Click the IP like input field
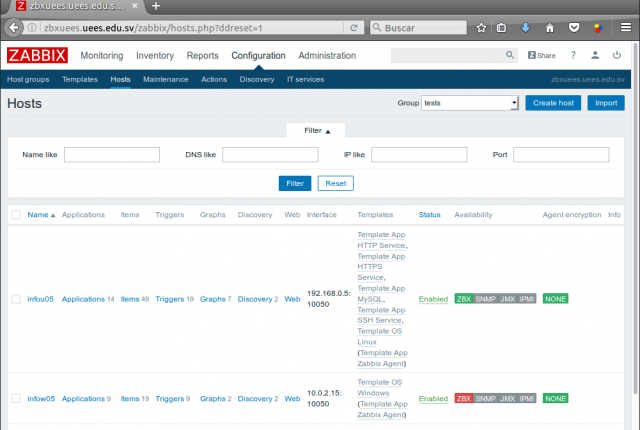Image resolution: width=640 pixels, height=430 pixels. (x=419, y=155)
